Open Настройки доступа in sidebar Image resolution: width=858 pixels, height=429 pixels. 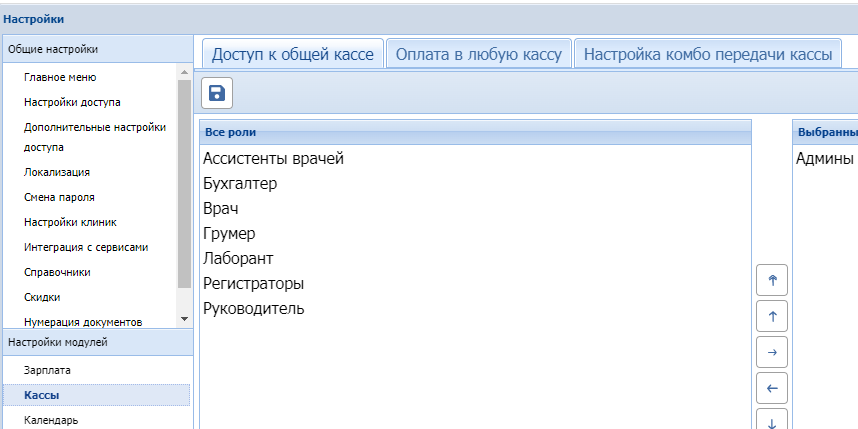coord(73,101)
